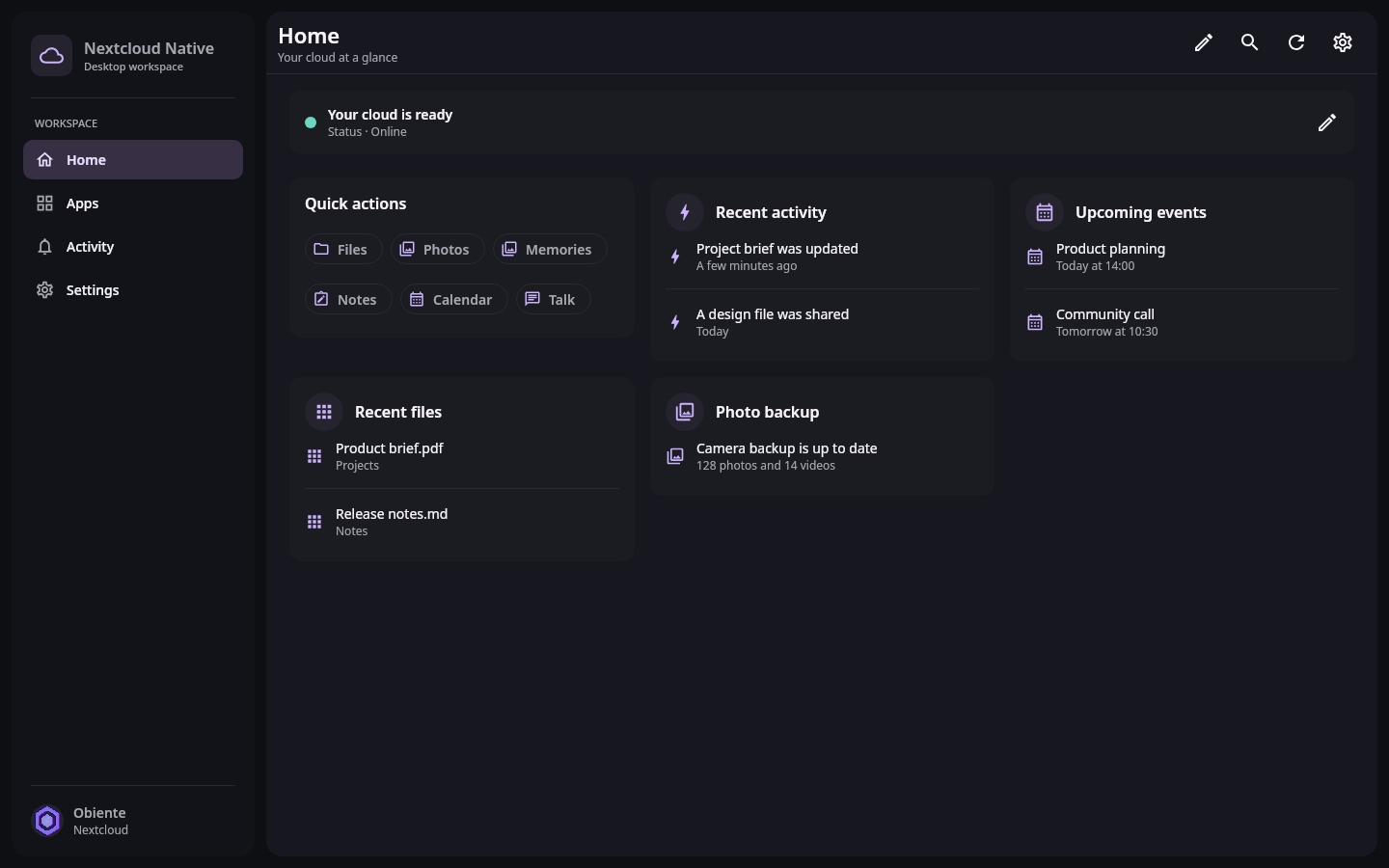This screenshot has height=868, width=1389.
Task: Open Product brief.pdf file
Action: (x=462, y=456)
